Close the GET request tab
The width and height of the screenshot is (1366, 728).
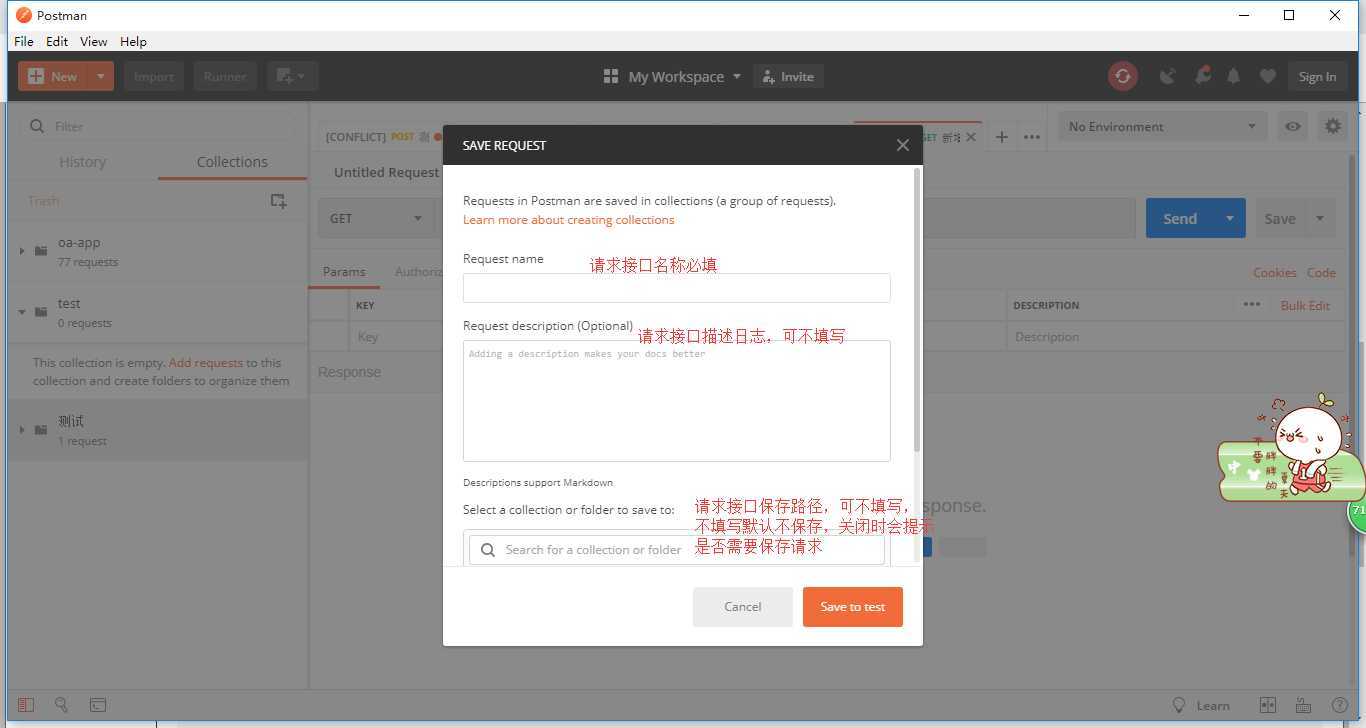pyautogui.click(x=970, y=137)
